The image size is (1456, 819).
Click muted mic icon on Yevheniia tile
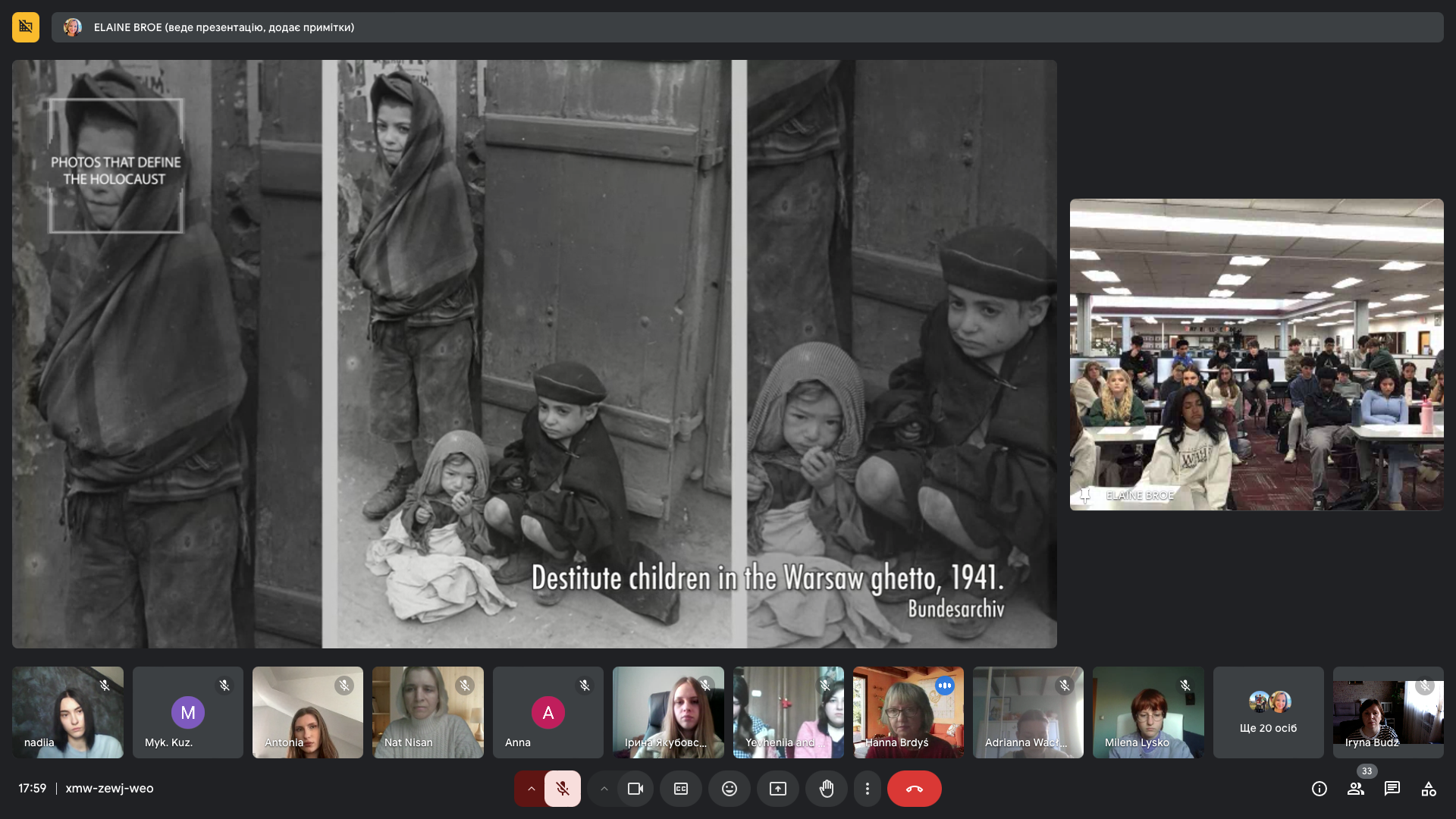(x=825, y=686)
